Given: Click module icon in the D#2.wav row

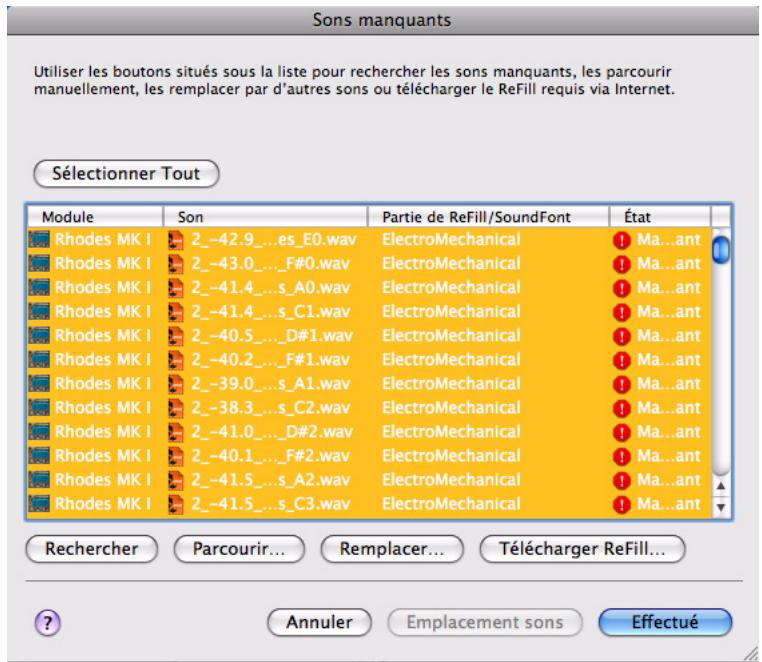Looking at the screenshot, I should 39,432.
